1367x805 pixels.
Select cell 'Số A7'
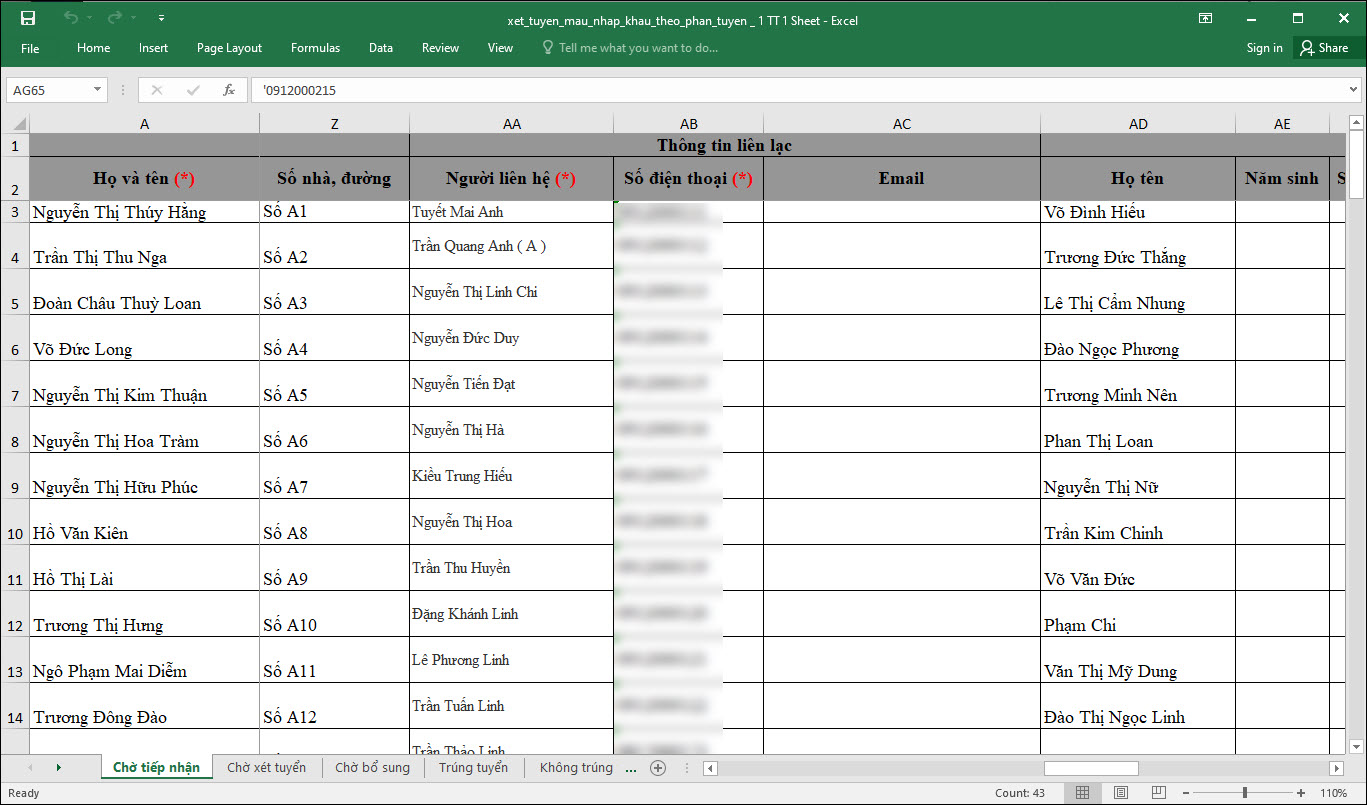click(334, 476)
